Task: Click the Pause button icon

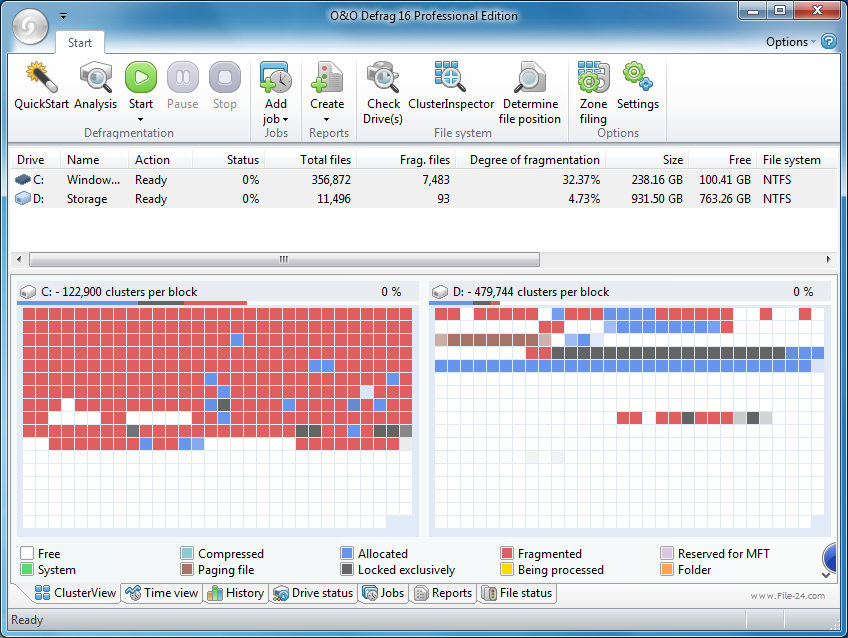Action: pyautogui.click(x=183, y=77)
